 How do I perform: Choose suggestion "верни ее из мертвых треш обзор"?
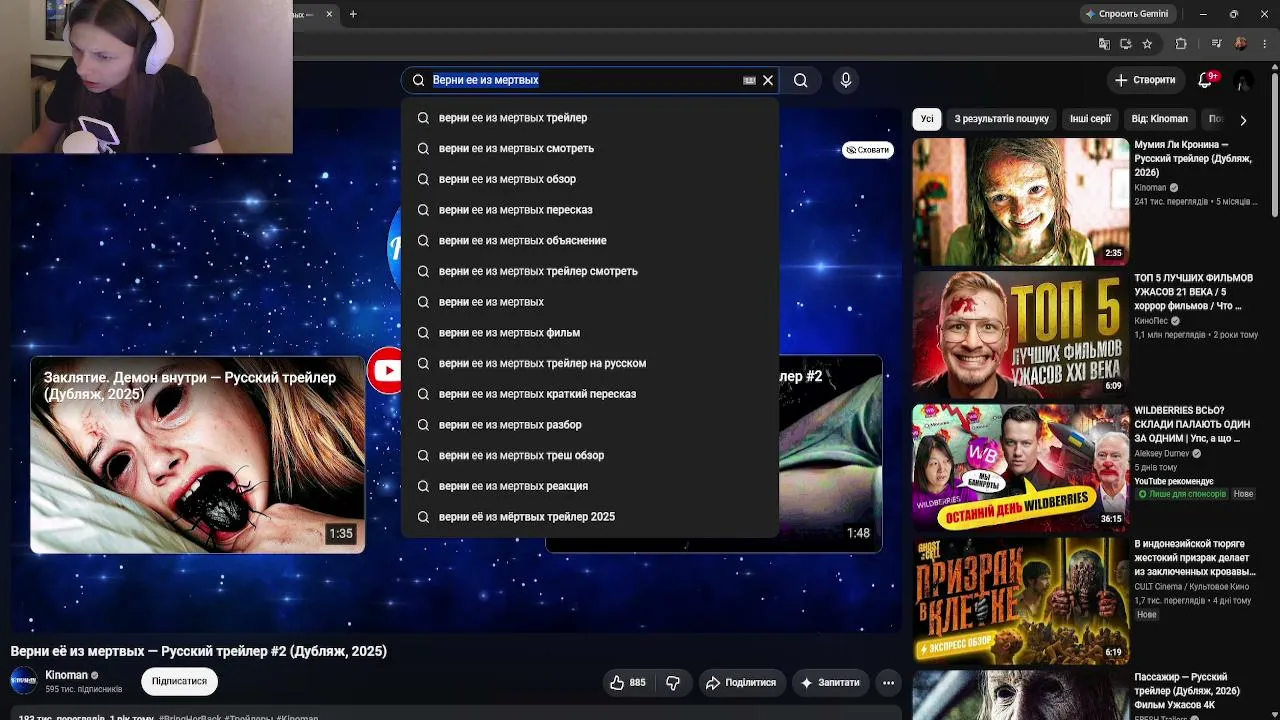(x=590, y=455)
